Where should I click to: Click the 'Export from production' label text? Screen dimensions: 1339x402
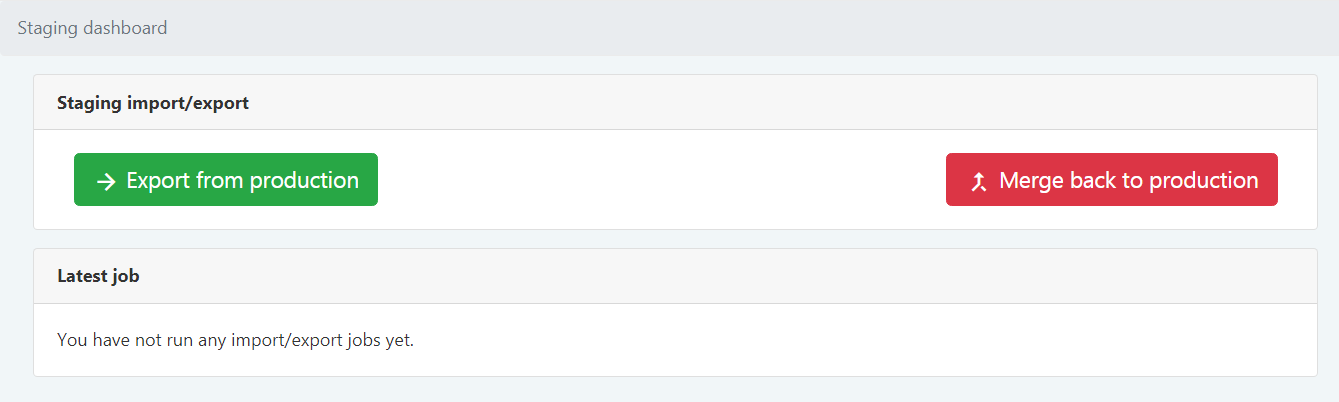coord(242,180)
